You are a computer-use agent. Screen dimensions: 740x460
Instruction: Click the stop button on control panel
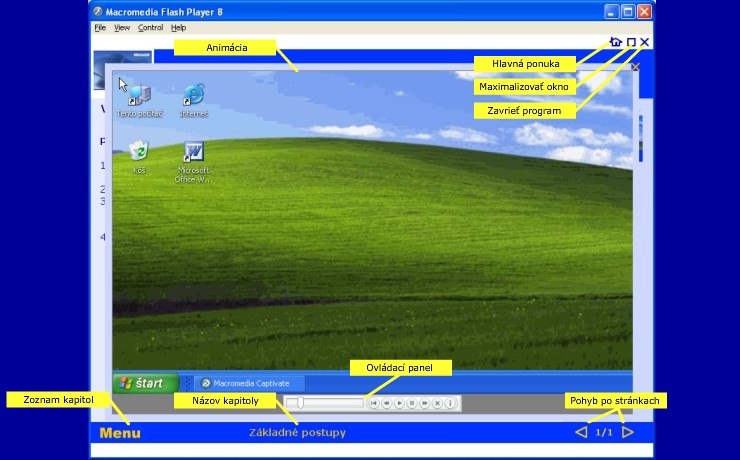412,403
